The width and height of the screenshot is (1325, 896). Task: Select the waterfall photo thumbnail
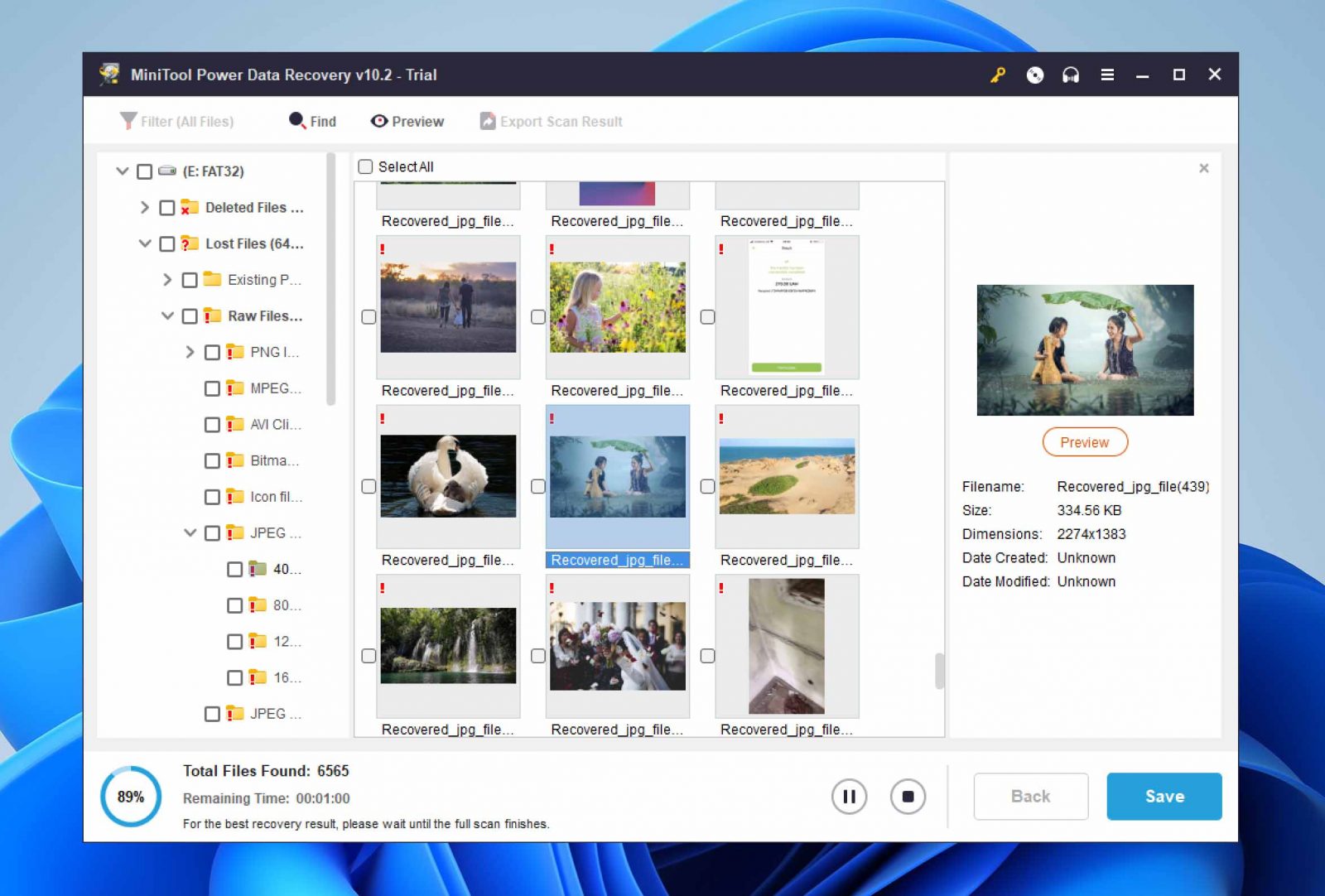447,643
